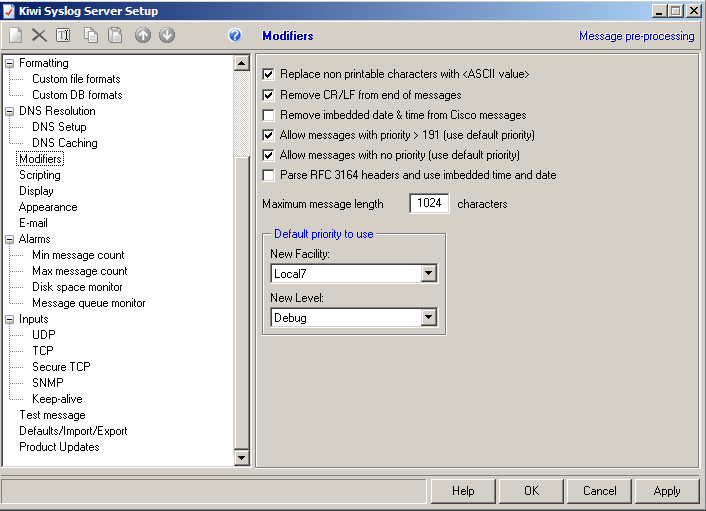Enable Parse RFC 3164 headers checkbox

point(268,175)
